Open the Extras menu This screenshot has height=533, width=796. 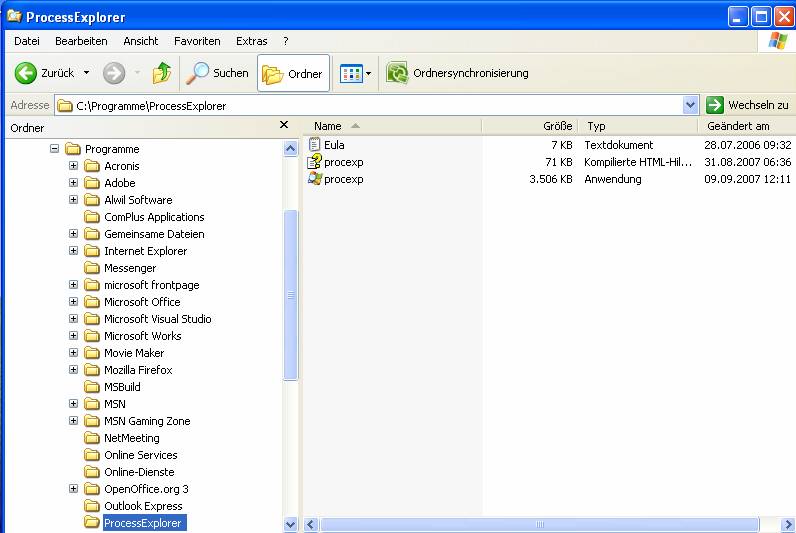click(251, 41)
